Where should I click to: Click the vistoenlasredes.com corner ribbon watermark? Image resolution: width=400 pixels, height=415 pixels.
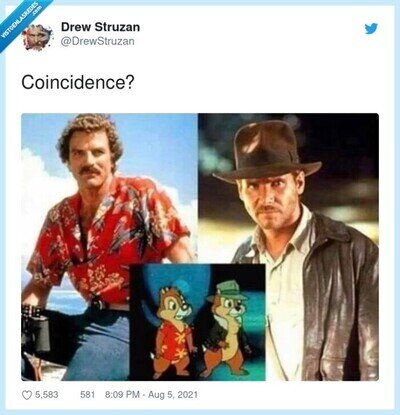click(22, 22)
